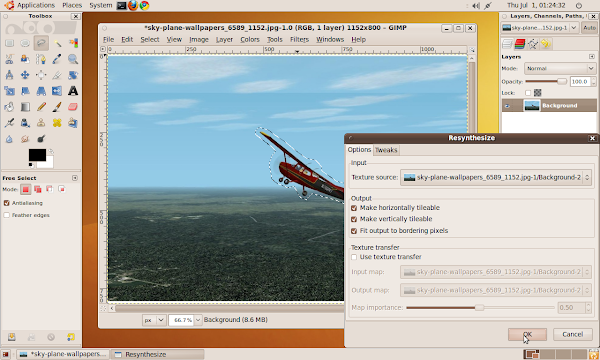Select the Smudge tool
The height and width of the screenshot is (360, 600).
25,139
